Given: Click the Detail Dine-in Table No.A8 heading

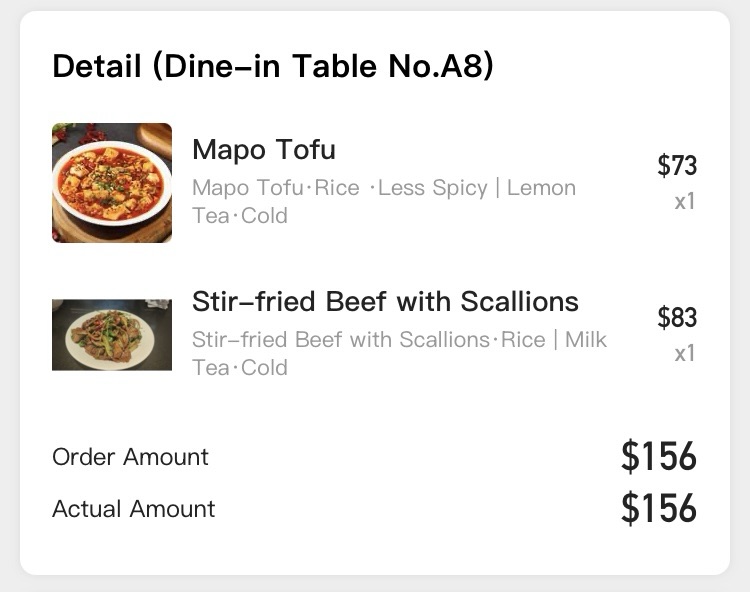Looking at the screenshot, I should pos(273,66).
